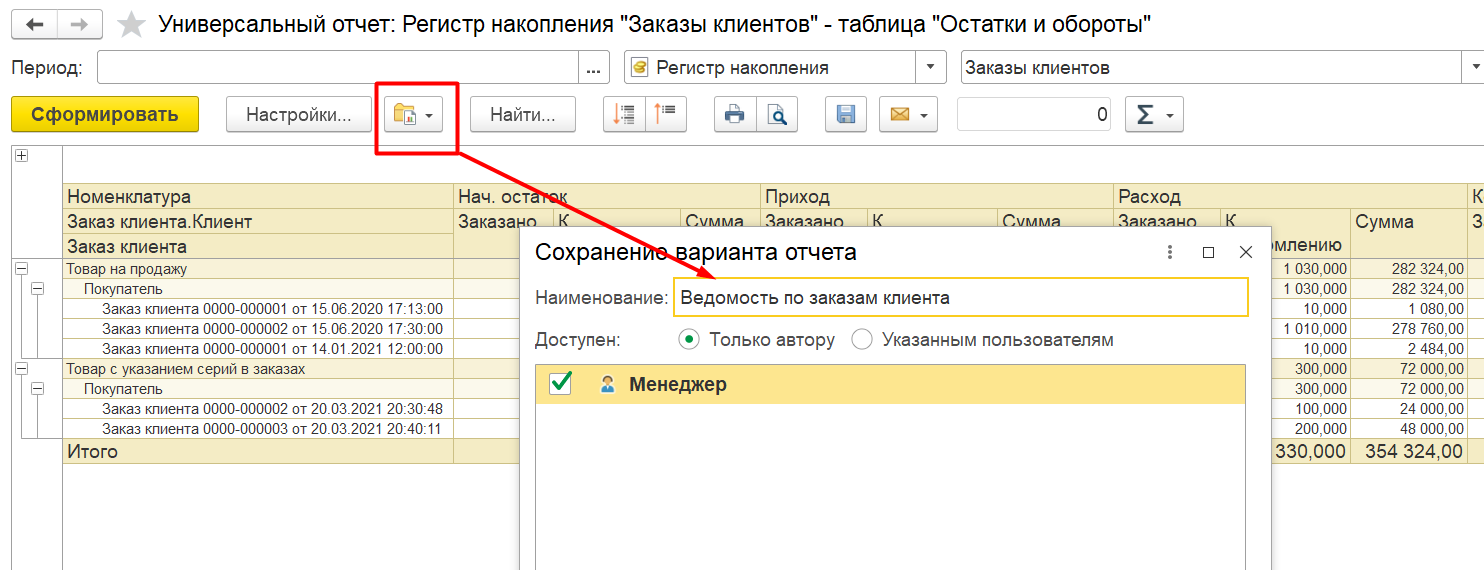This screenshot has width=1484, height=570.
Task: Close the Сохранение варианта отчета dialog
Action: coord(1246,253)
